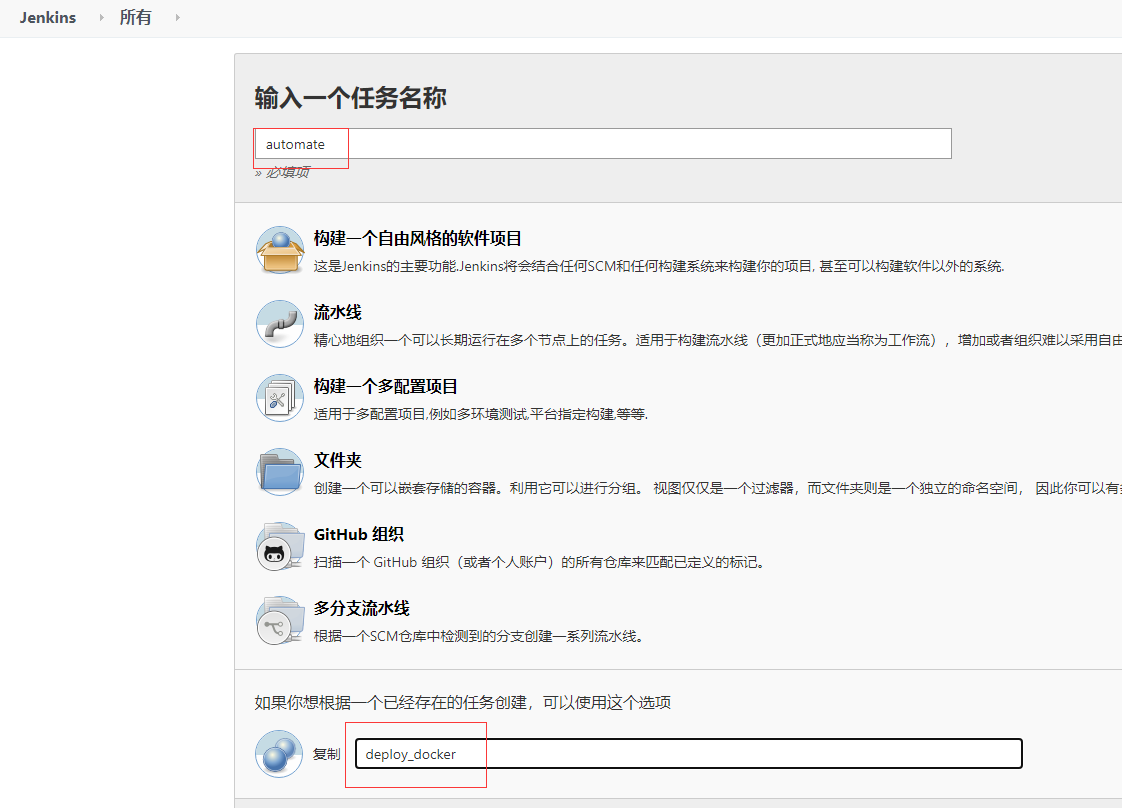Click the 多分支流水线 description text

coord(480,636)
